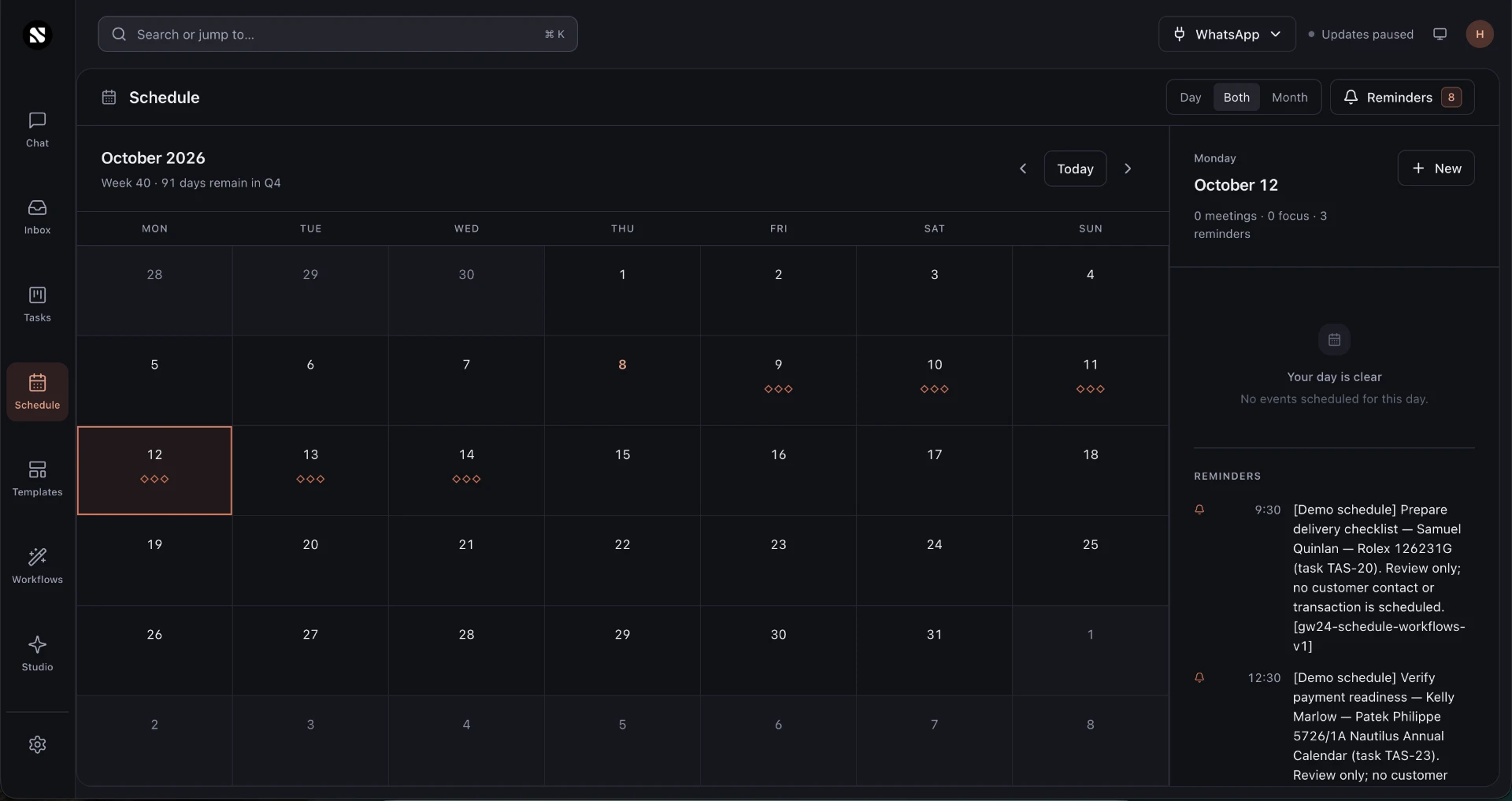Select October 6 in the calendar
The image size is (1512, 801).
(x=310, y=380)
